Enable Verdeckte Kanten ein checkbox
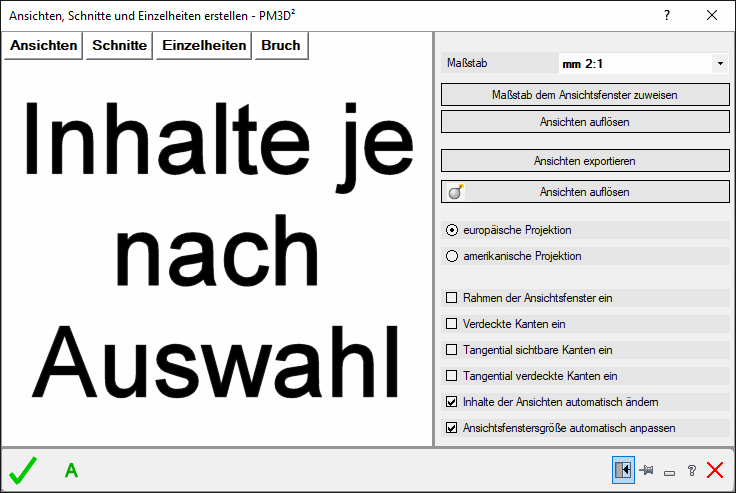 [x=452, y=324]
